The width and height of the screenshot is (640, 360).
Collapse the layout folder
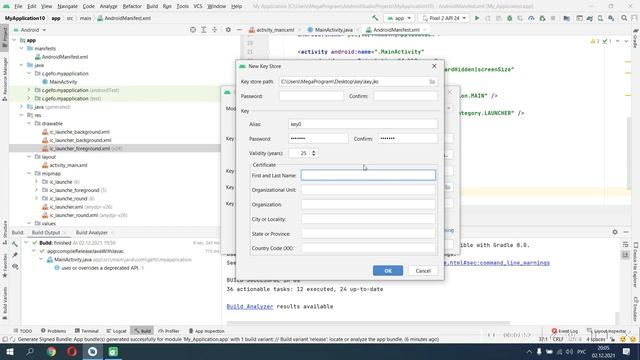tap(29, 157)
